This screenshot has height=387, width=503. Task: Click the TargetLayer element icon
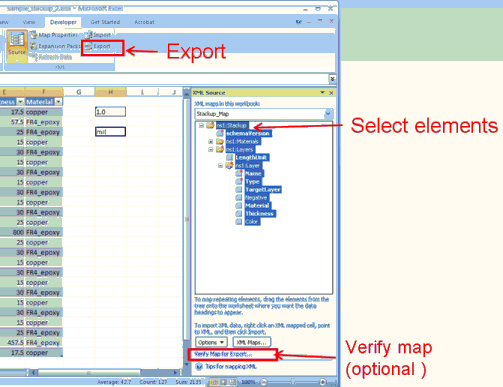[x=239, y=189]
